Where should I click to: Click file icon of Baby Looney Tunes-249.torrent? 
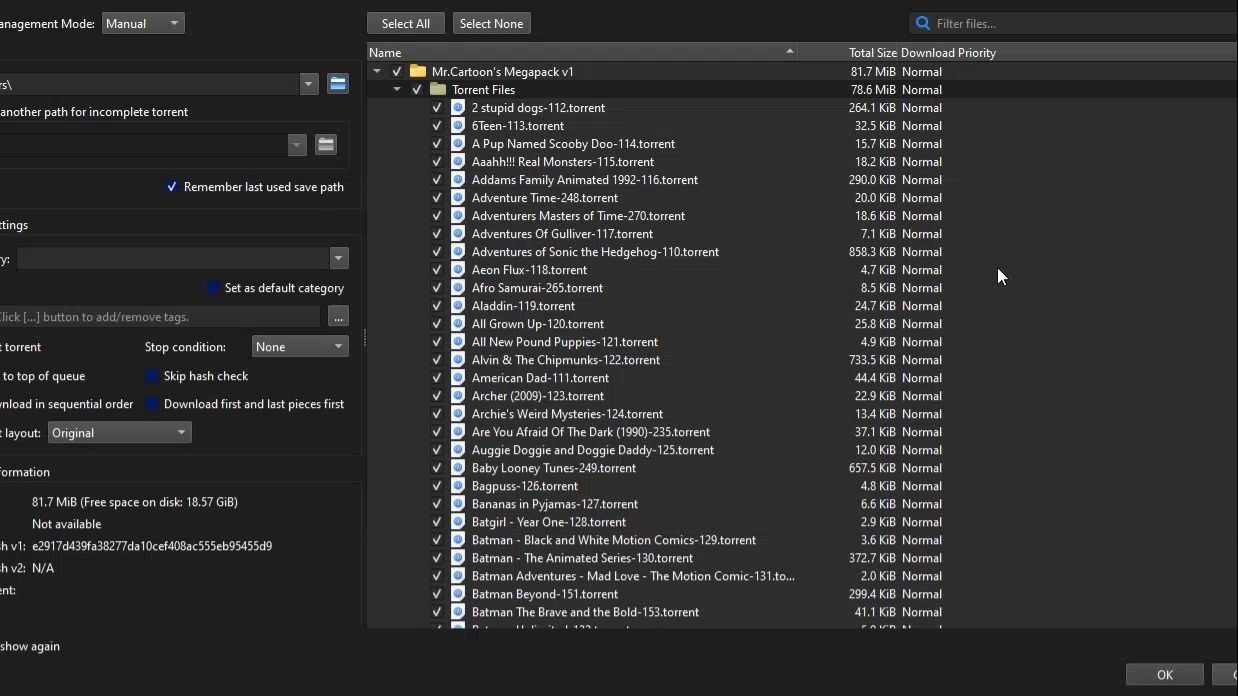458,467
